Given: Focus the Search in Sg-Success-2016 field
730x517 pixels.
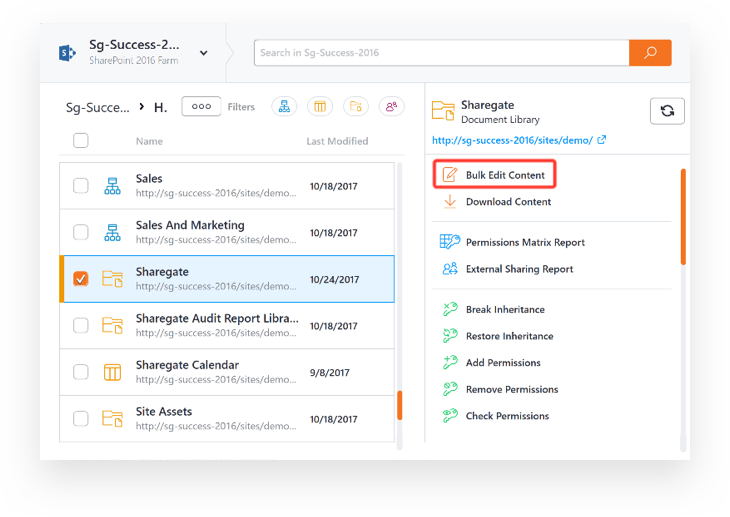Looking at the screenshot, I should pos(441,53).
